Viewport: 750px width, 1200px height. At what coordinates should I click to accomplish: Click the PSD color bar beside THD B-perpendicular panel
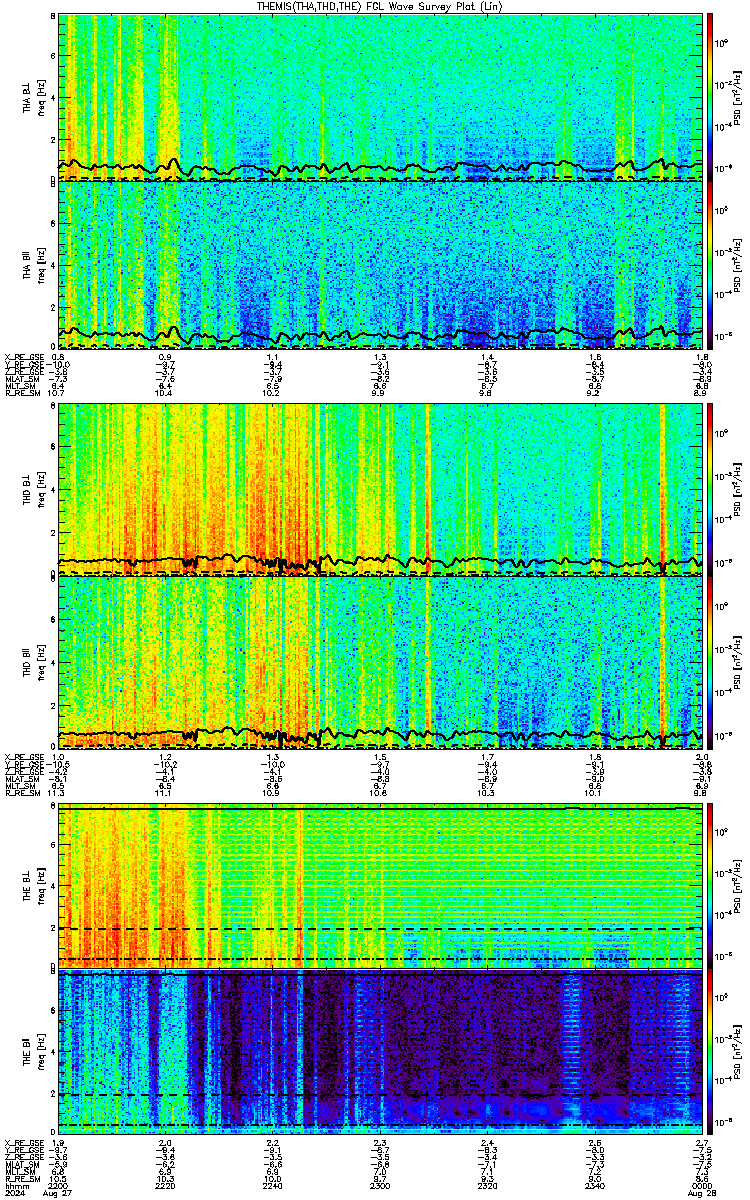[710, 489]
